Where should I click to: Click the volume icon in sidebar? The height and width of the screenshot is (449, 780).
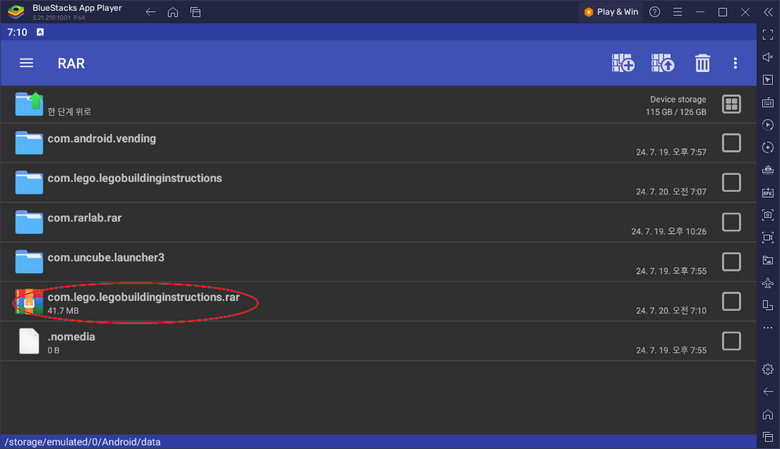point(768,57)
